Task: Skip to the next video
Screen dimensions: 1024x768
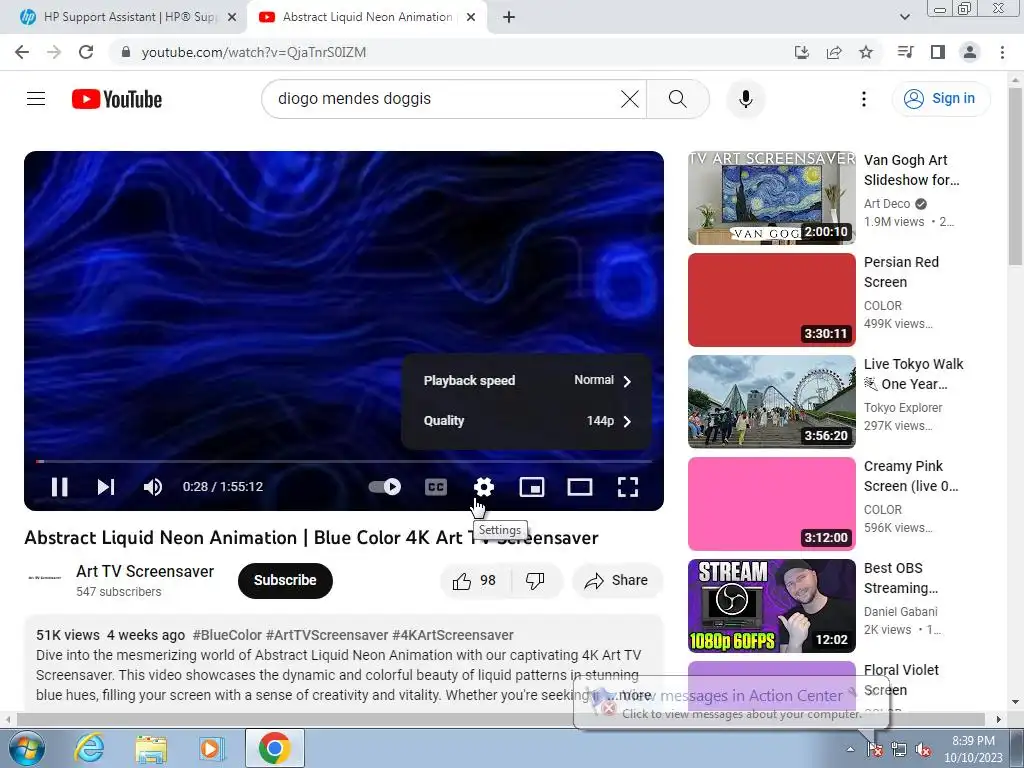Action: 106,487
